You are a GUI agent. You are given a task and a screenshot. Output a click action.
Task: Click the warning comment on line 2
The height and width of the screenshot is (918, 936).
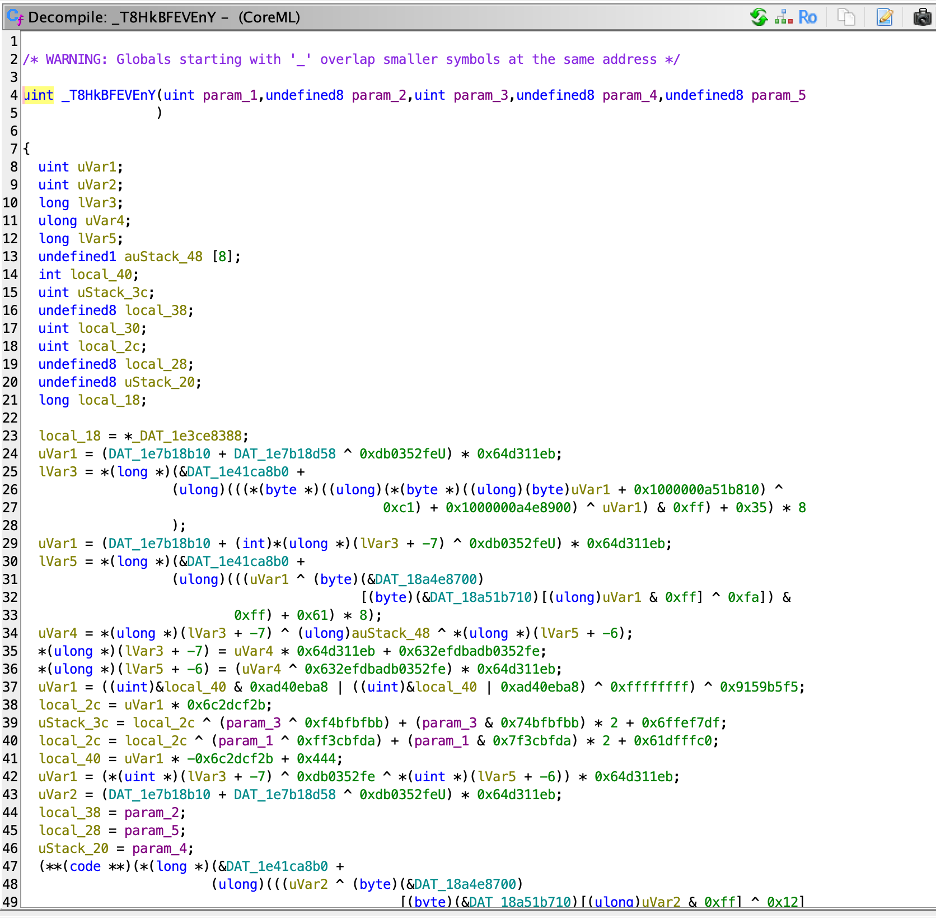[350, 59]
